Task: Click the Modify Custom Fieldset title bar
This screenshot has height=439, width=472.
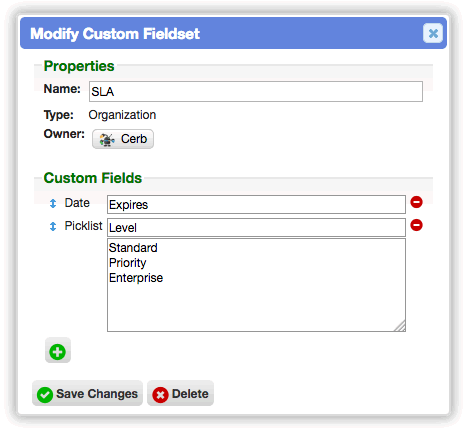Action: click(x=233, y=33)
